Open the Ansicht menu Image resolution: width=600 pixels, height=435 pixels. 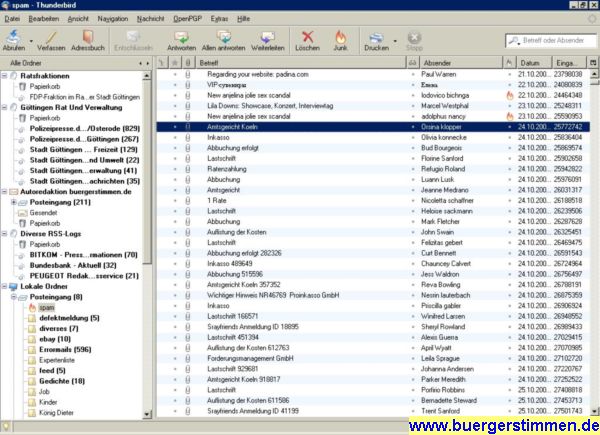pos(78,19)
